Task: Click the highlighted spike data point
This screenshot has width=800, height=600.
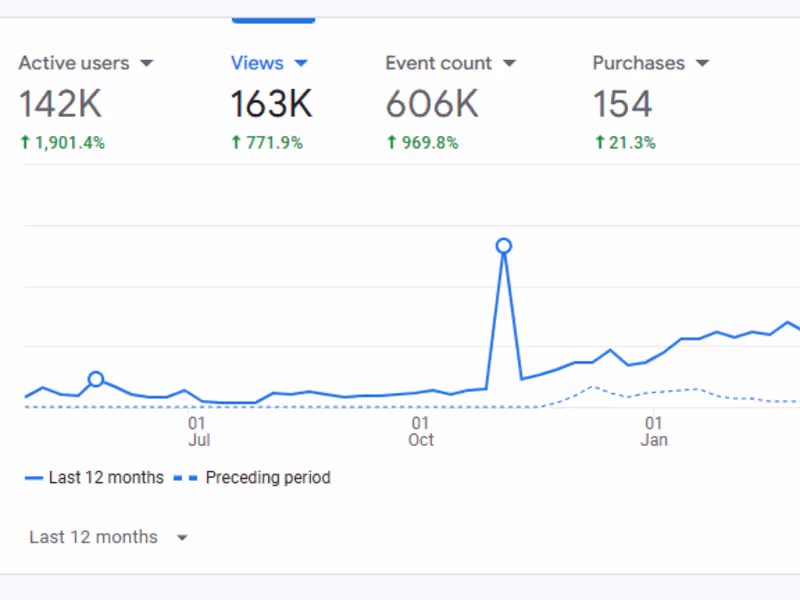Action: coord(503,245)
